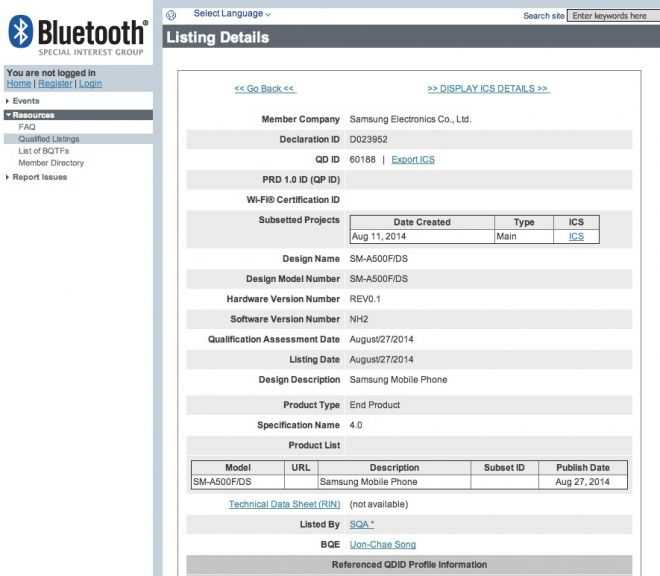
Task: Select Qualified Listings in sidebar
Action: pos(48,139)
